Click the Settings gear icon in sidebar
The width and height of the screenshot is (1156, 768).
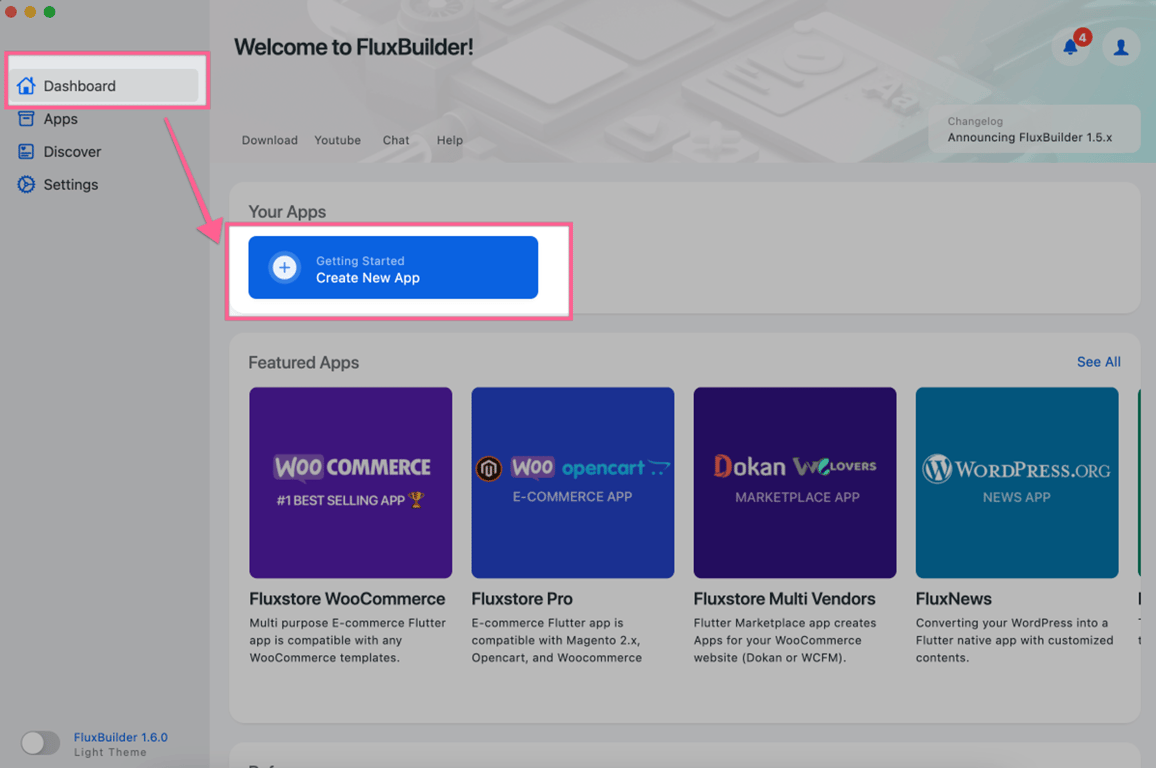(x=27, y=184)
